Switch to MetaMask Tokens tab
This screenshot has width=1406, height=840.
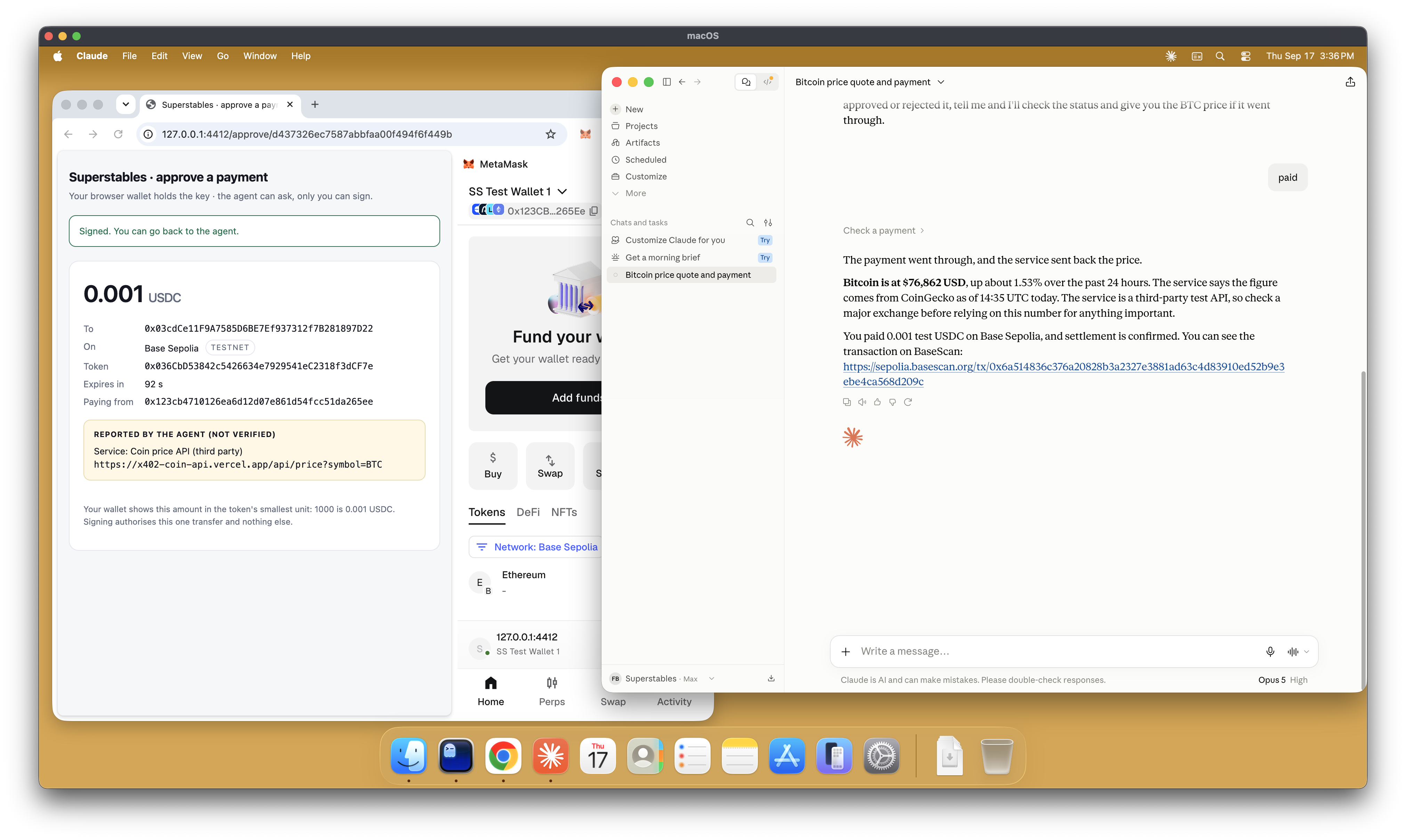coord(486,512)
